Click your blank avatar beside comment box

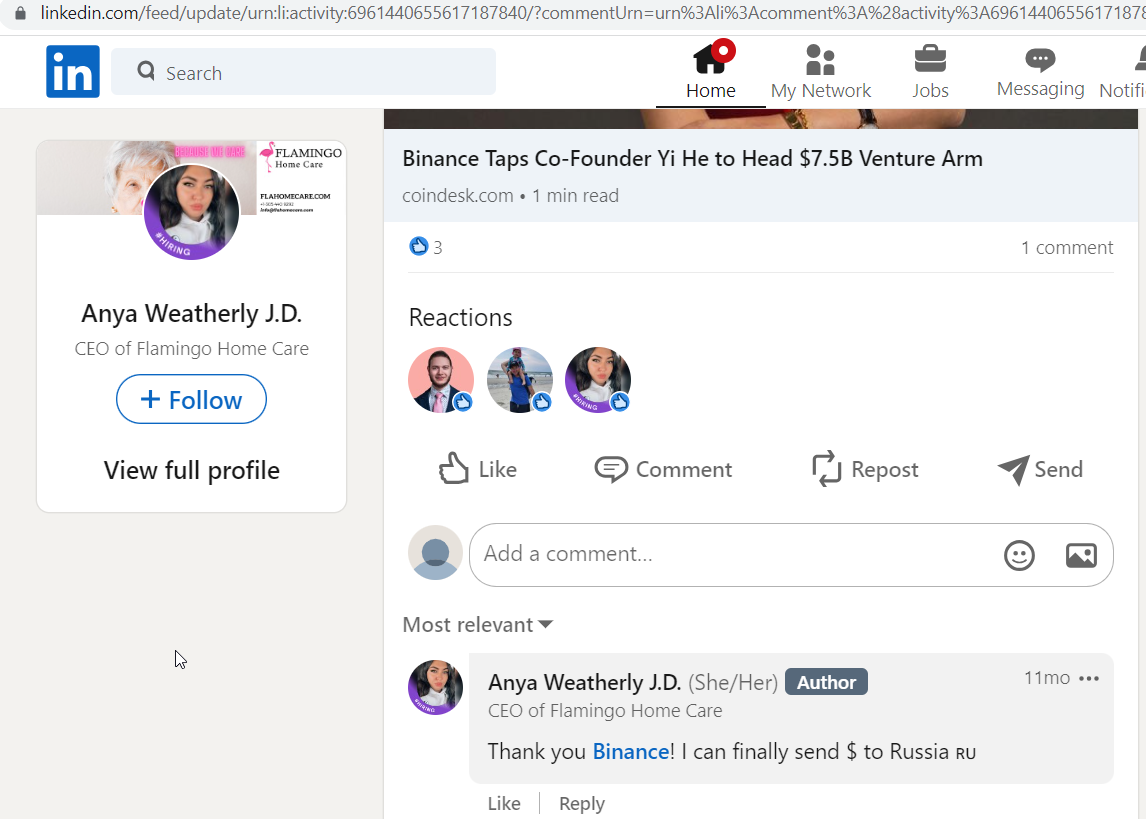coord(435,553)
